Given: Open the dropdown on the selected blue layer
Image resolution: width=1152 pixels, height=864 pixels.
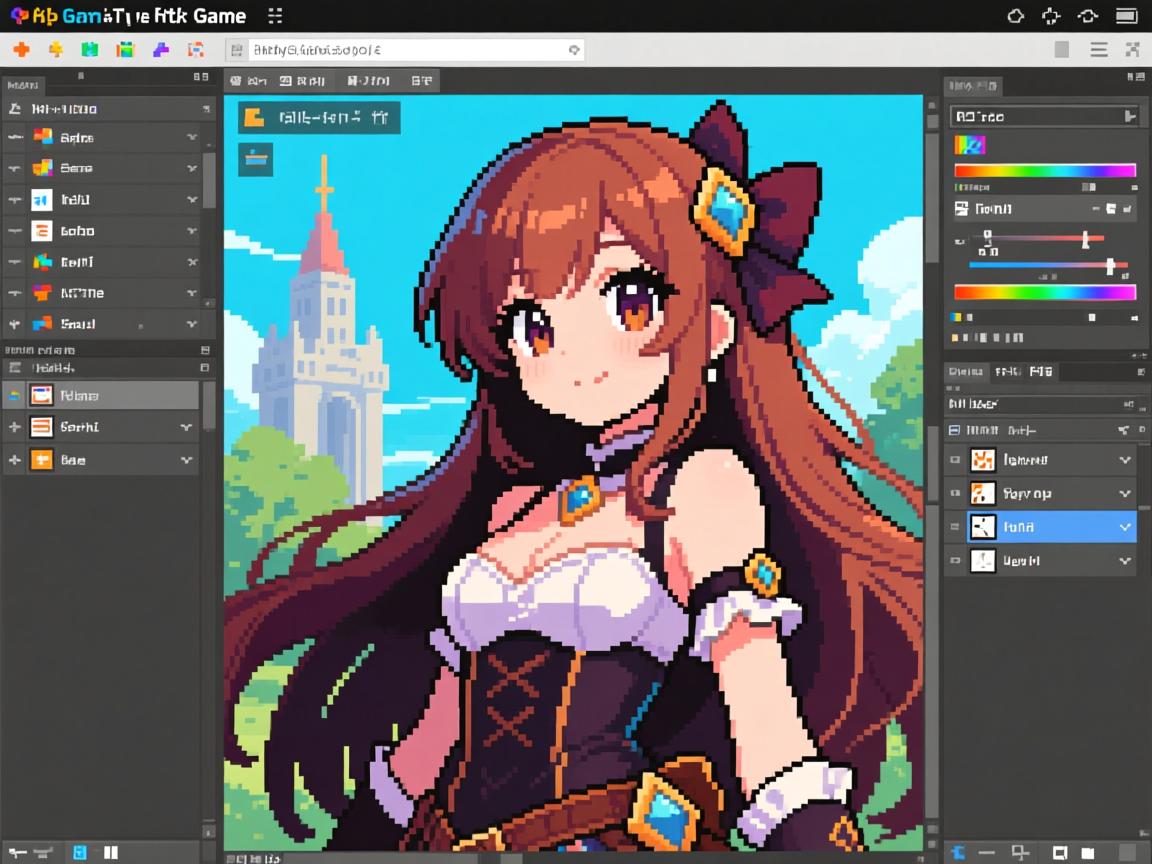Looking at the screenshot, I should pos(1124,526).
